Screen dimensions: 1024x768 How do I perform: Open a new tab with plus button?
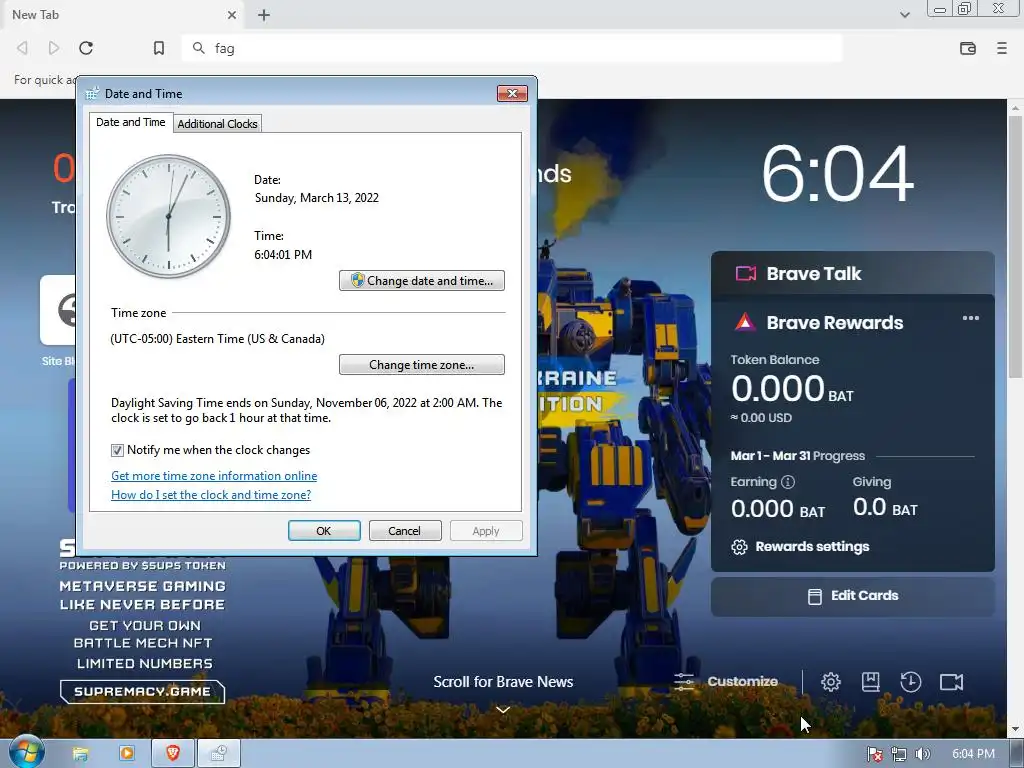tap(264, 14)
